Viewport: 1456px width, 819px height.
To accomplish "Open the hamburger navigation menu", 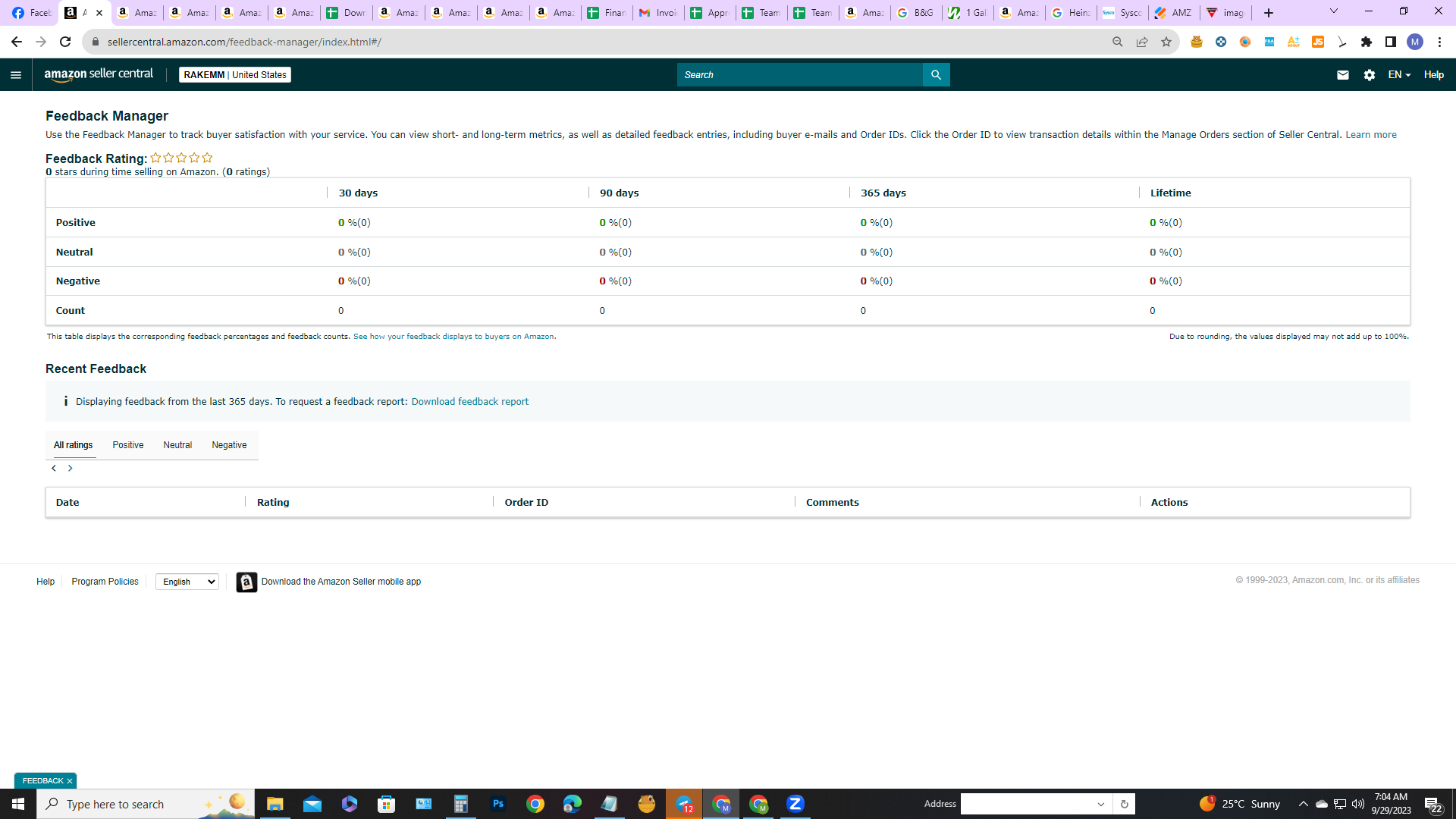I will point(16,75).
